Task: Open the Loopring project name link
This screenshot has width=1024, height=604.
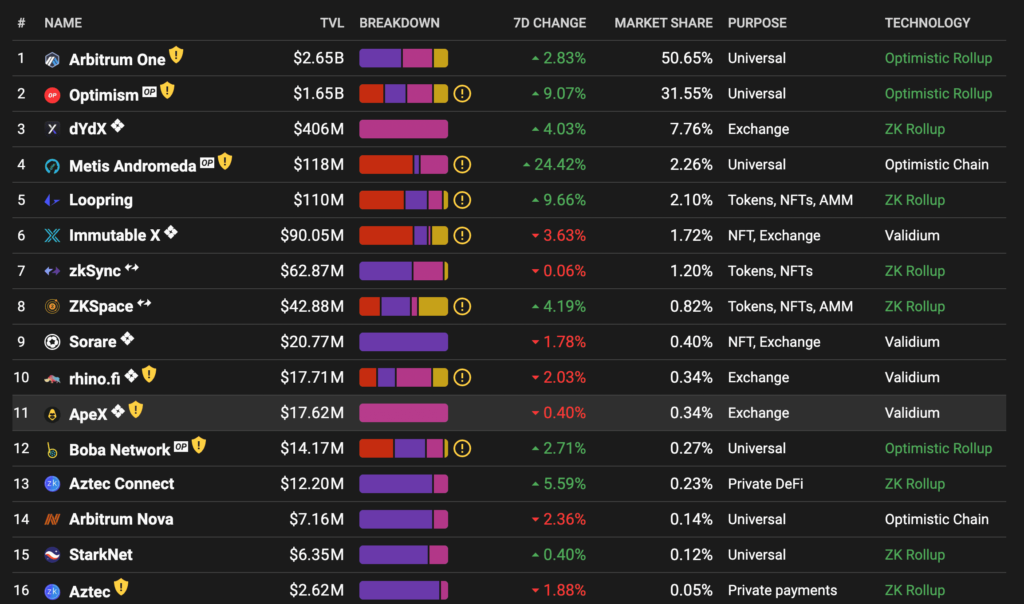Action: click(x=101, y=200)
